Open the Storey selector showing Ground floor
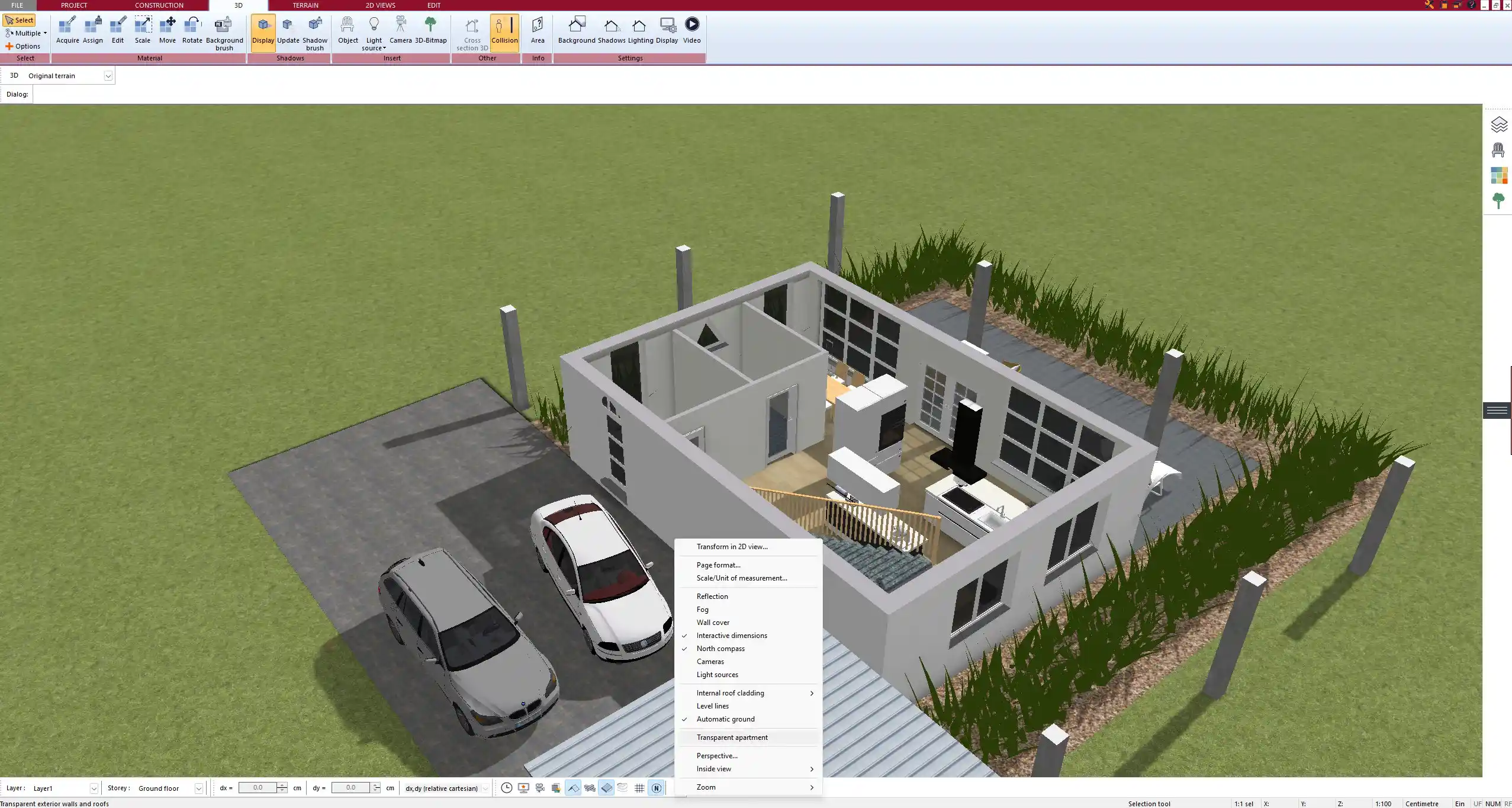This screenshot has height=808, width=1512. pos(199,788)
